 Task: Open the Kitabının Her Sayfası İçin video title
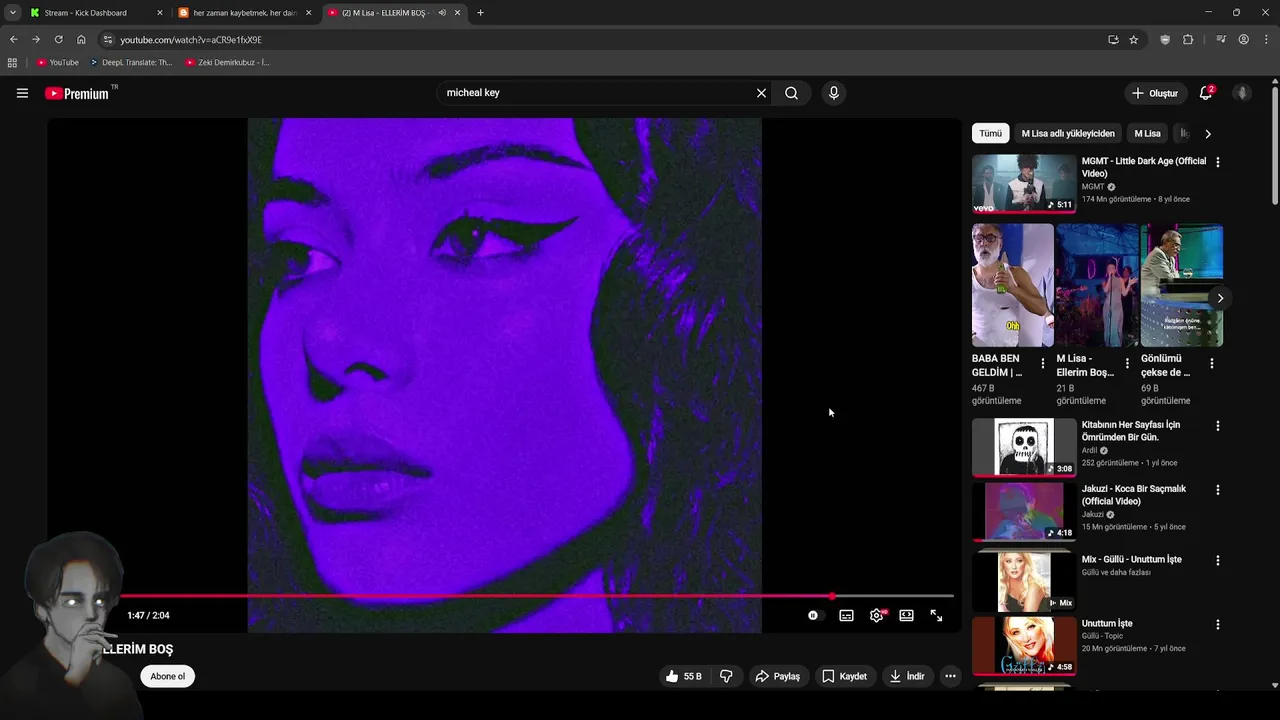pos(1131,431)
